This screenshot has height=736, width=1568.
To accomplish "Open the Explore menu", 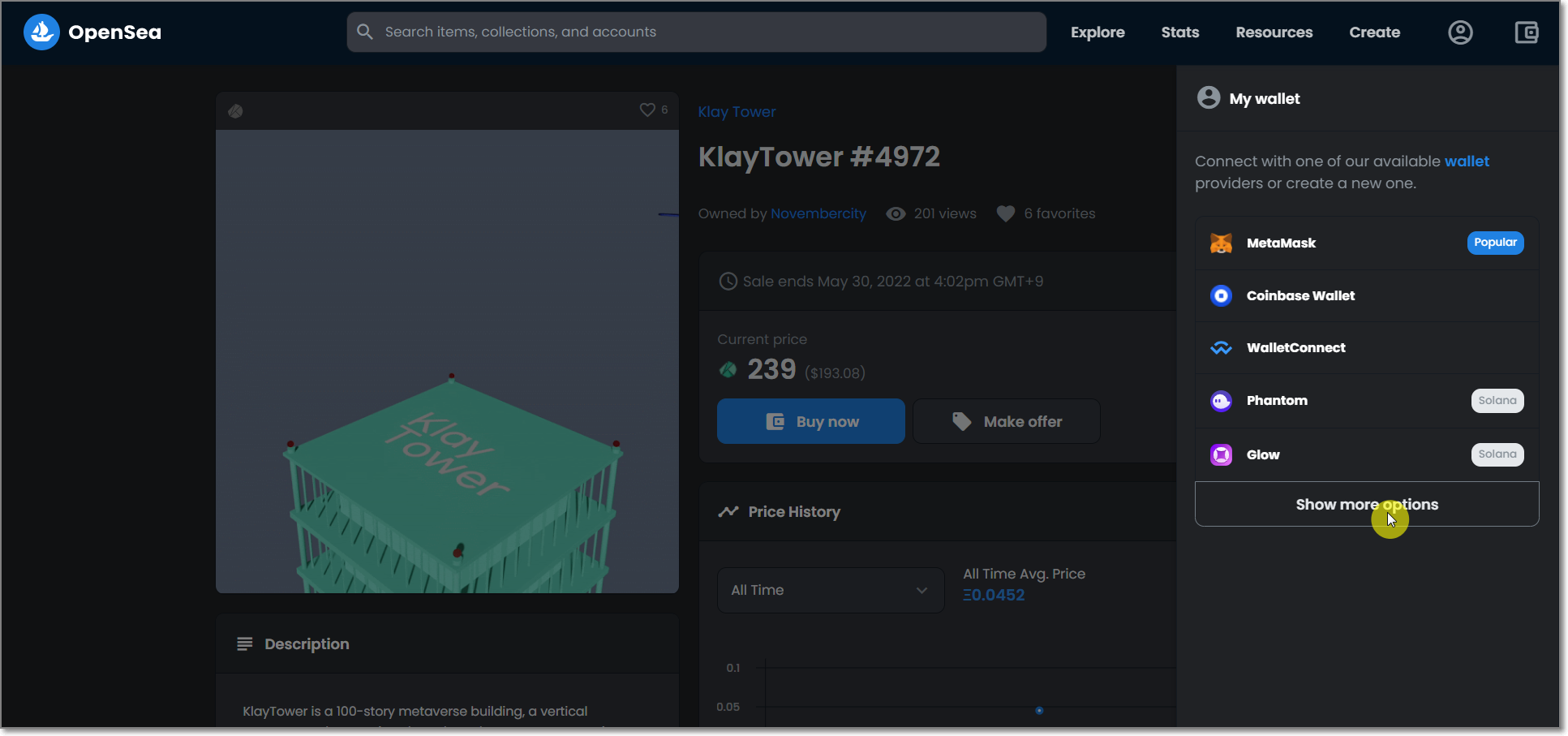I will [1097, 32].
